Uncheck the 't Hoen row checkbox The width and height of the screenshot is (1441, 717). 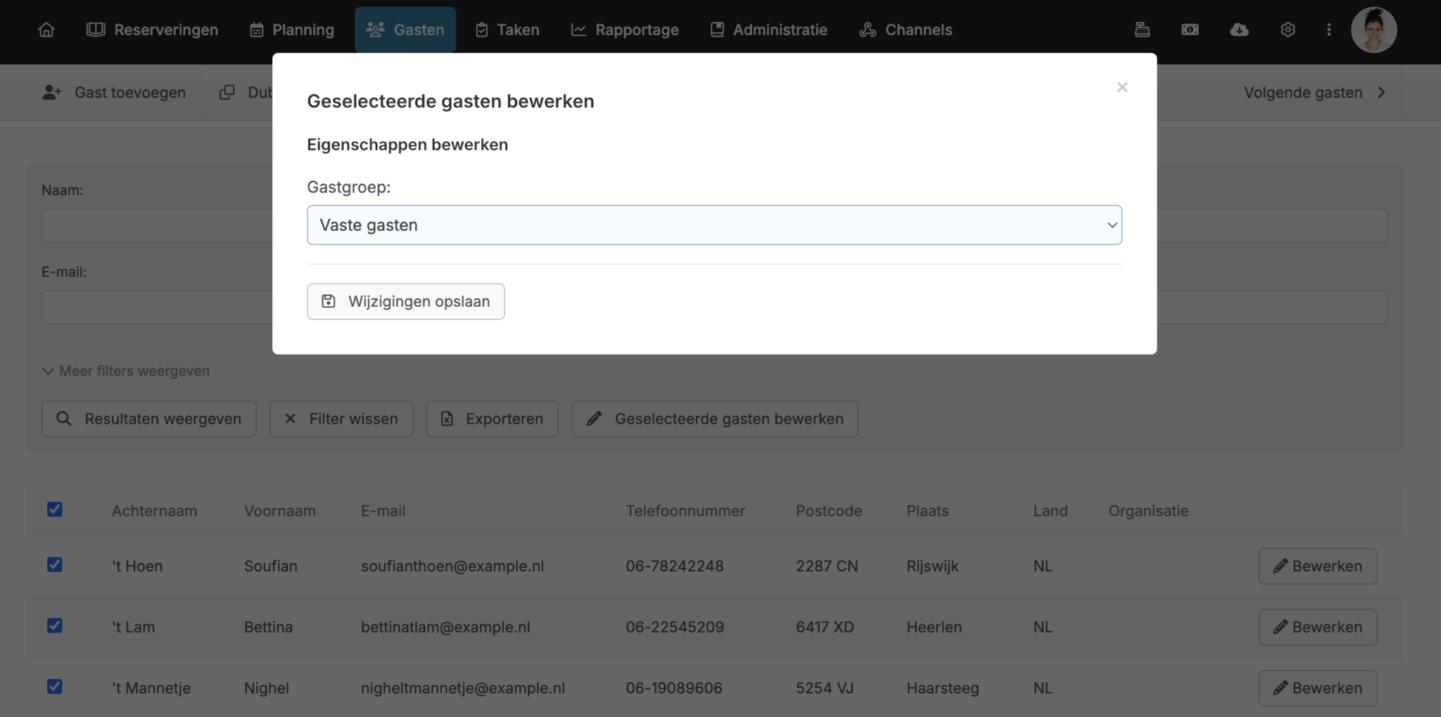55,565
